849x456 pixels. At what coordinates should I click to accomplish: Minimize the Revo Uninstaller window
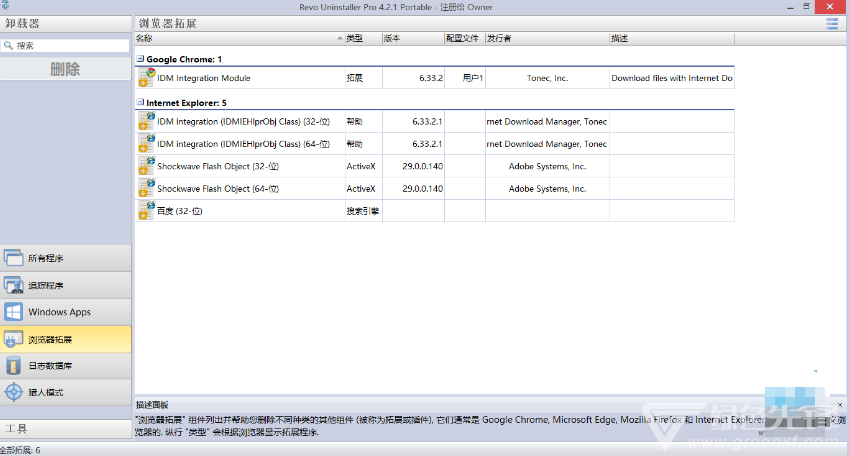point(790,6)
